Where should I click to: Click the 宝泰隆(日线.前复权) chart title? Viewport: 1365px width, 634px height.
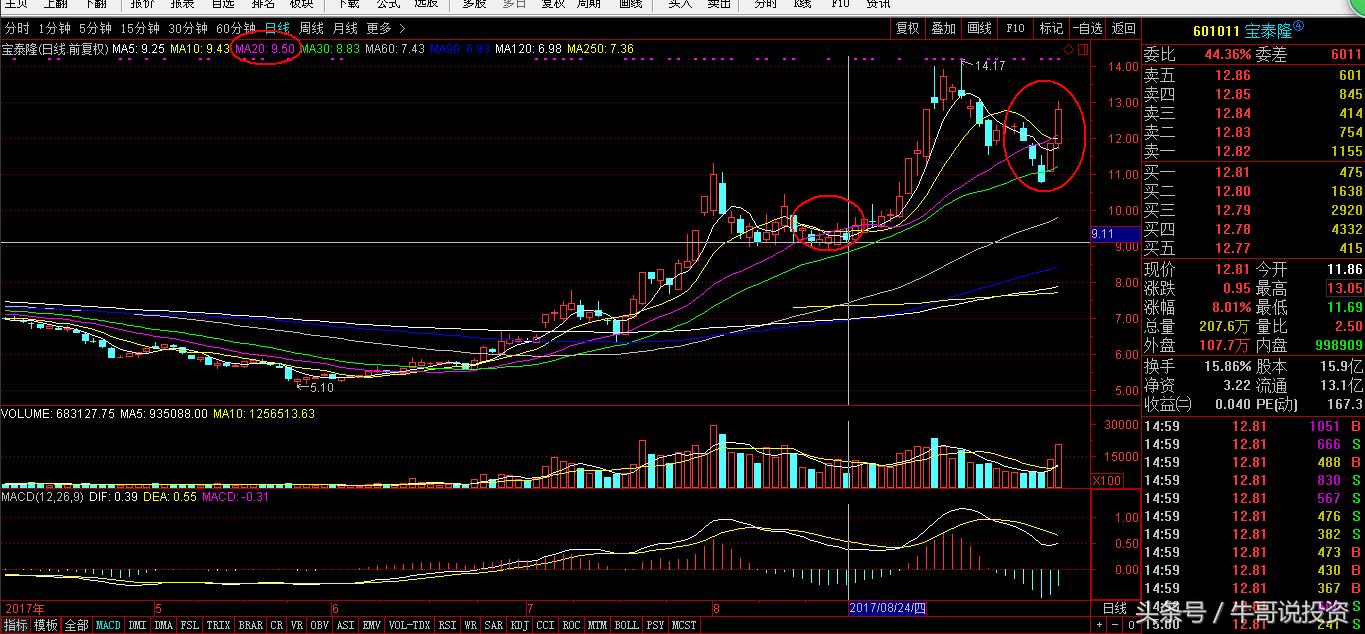point(55,48)
